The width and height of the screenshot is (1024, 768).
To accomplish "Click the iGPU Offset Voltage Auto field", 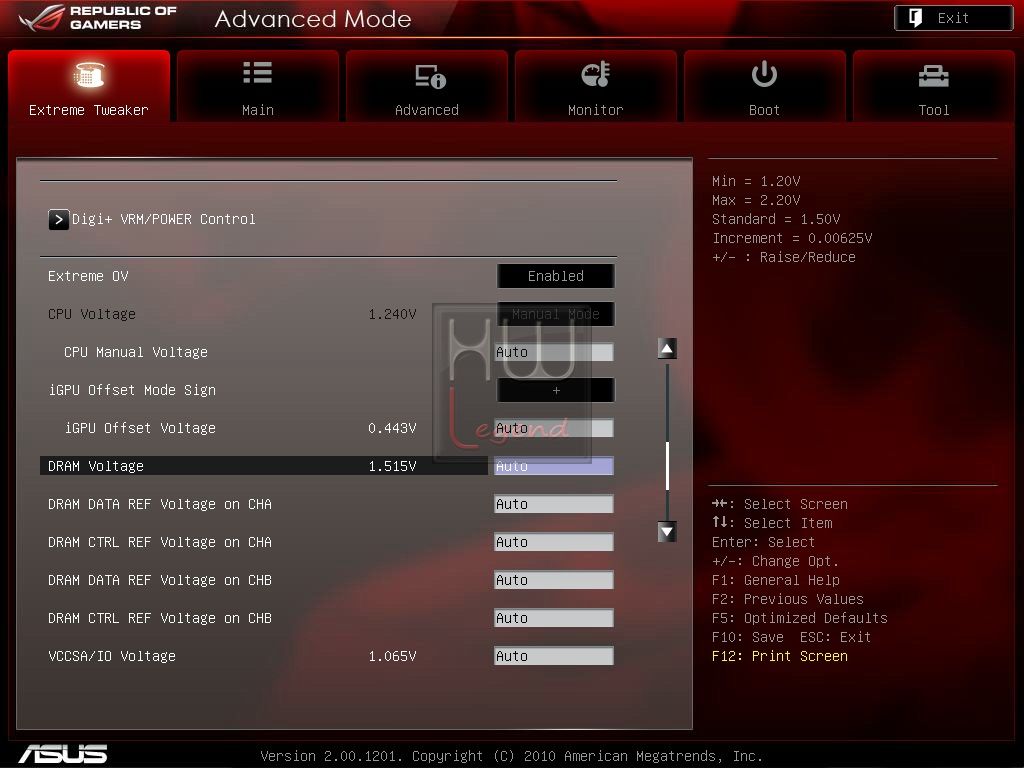I will pyautogui.click(x=554, y=428).
